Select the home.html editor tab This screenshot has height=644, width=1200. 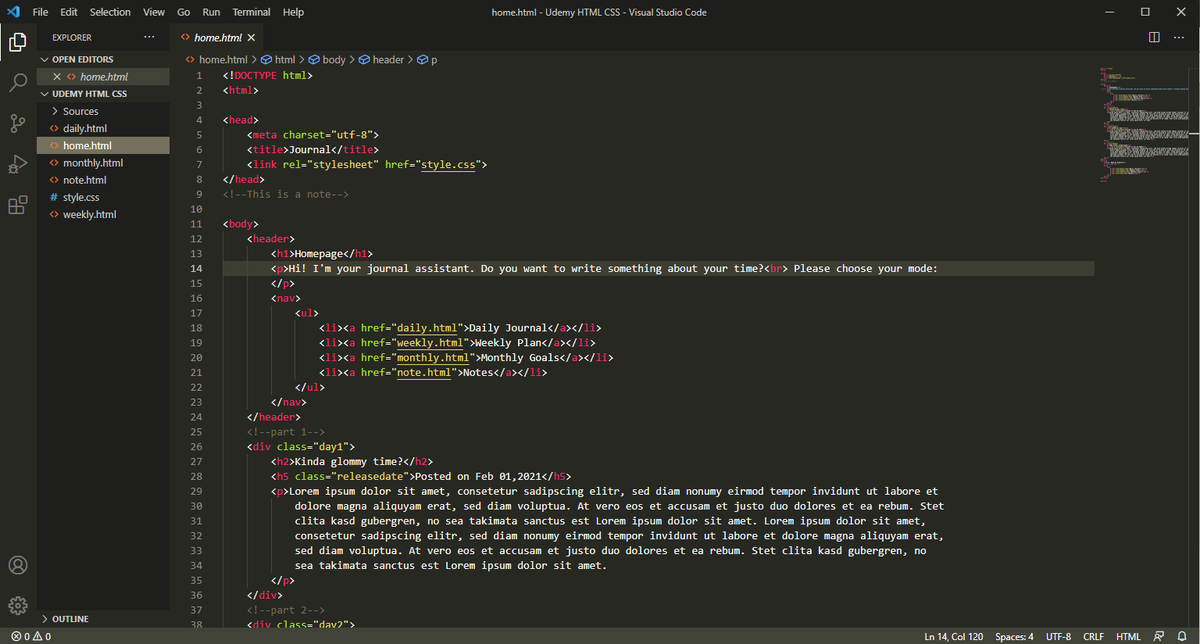219,37
